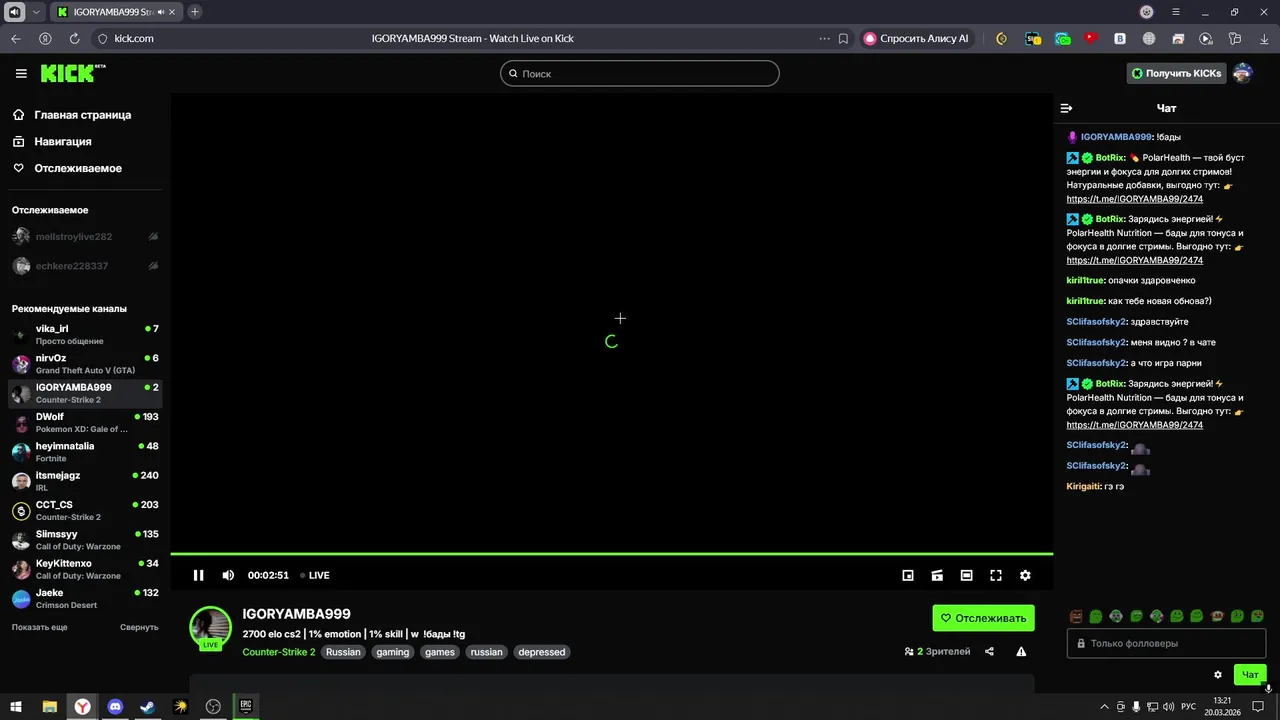Open the tab list dropdown arrow
This screenshot has height=720, width=1280.
(37, 12)
